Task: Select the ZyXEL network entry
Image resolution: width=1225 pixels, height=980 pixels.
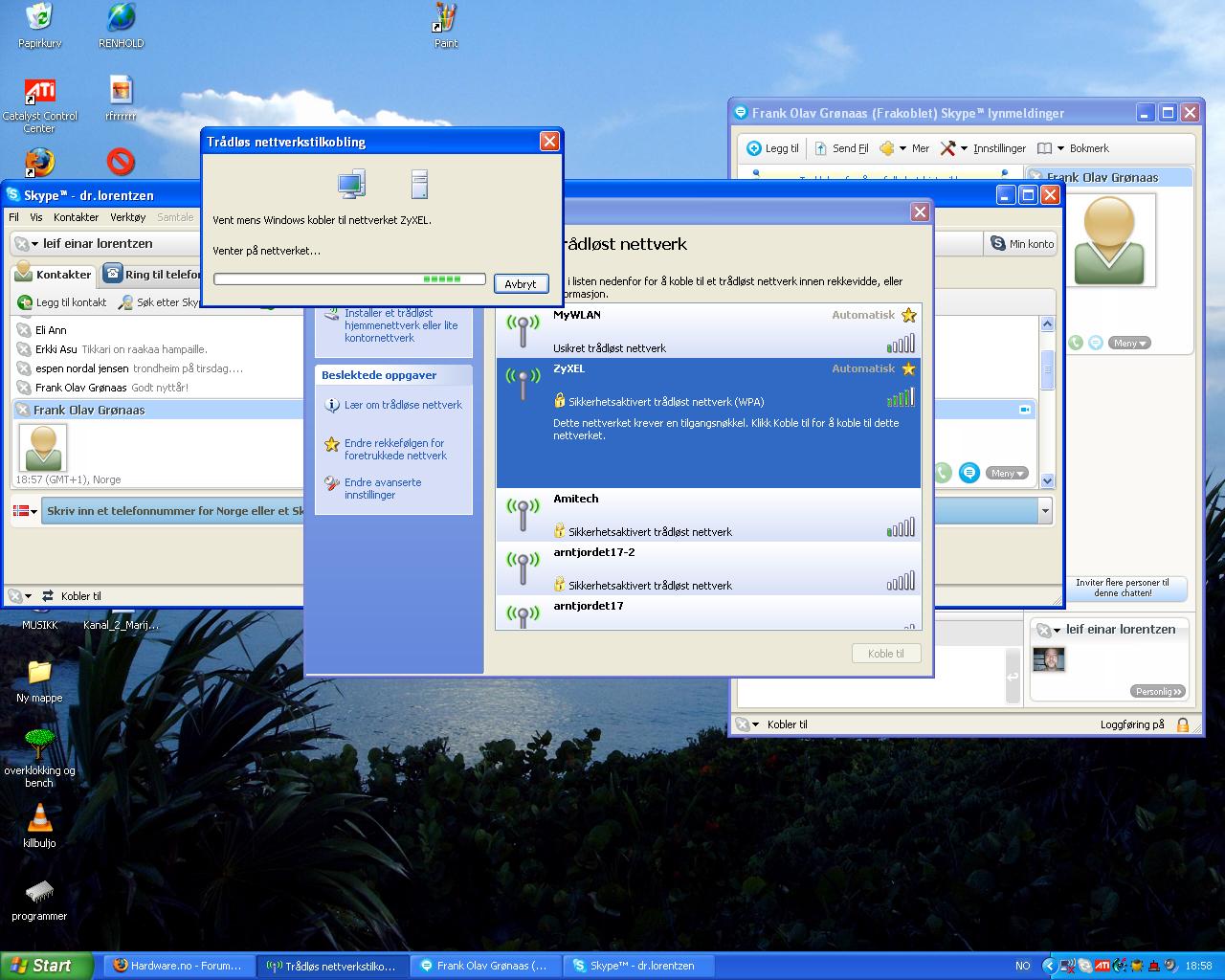Action: coord(708,423)
